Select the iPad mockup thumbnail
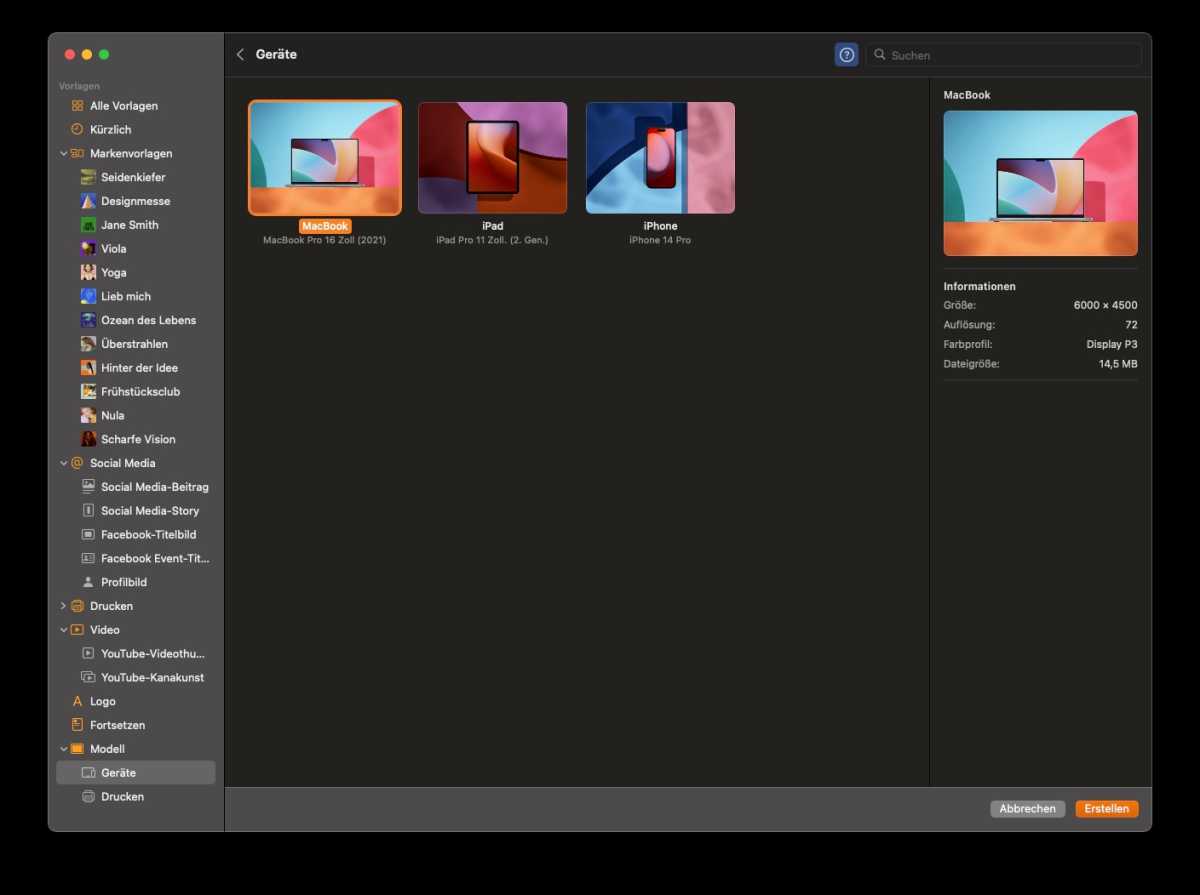This screenshot has width=1200, height=895. 493,158
